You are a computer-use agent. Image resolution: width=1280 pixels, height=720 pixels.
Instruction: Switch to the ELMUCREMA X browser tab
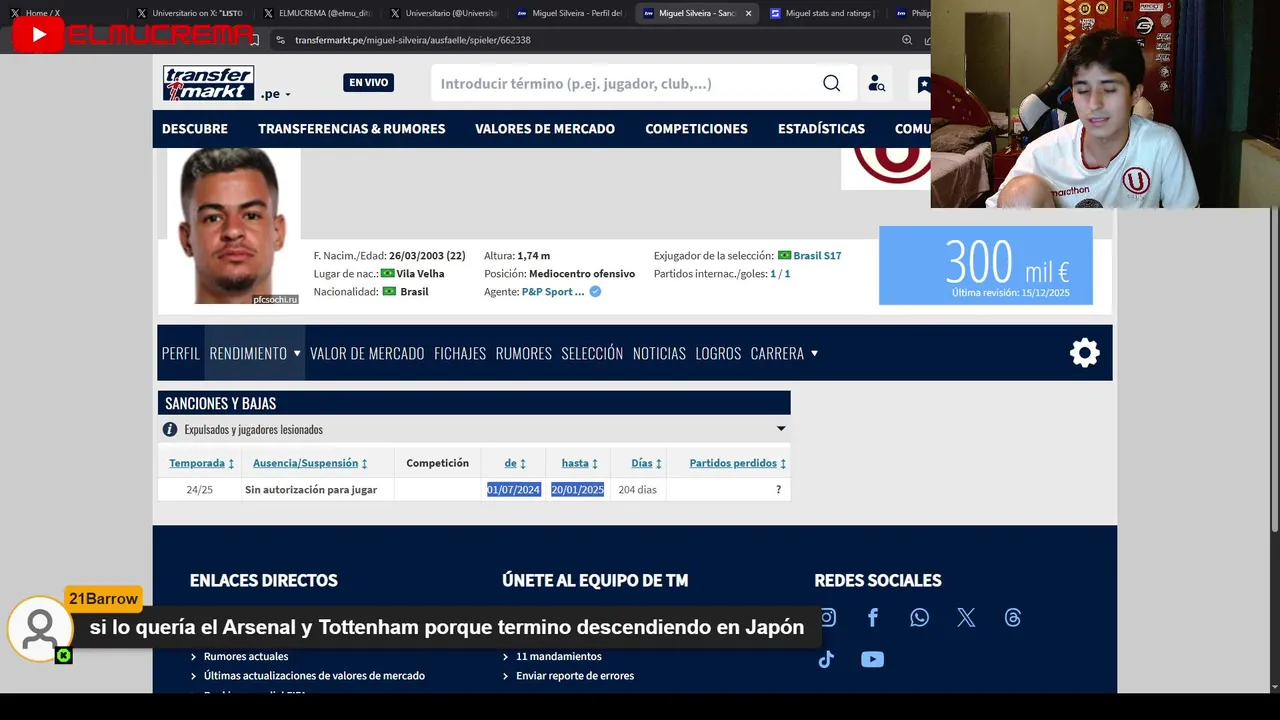(316, 13)
